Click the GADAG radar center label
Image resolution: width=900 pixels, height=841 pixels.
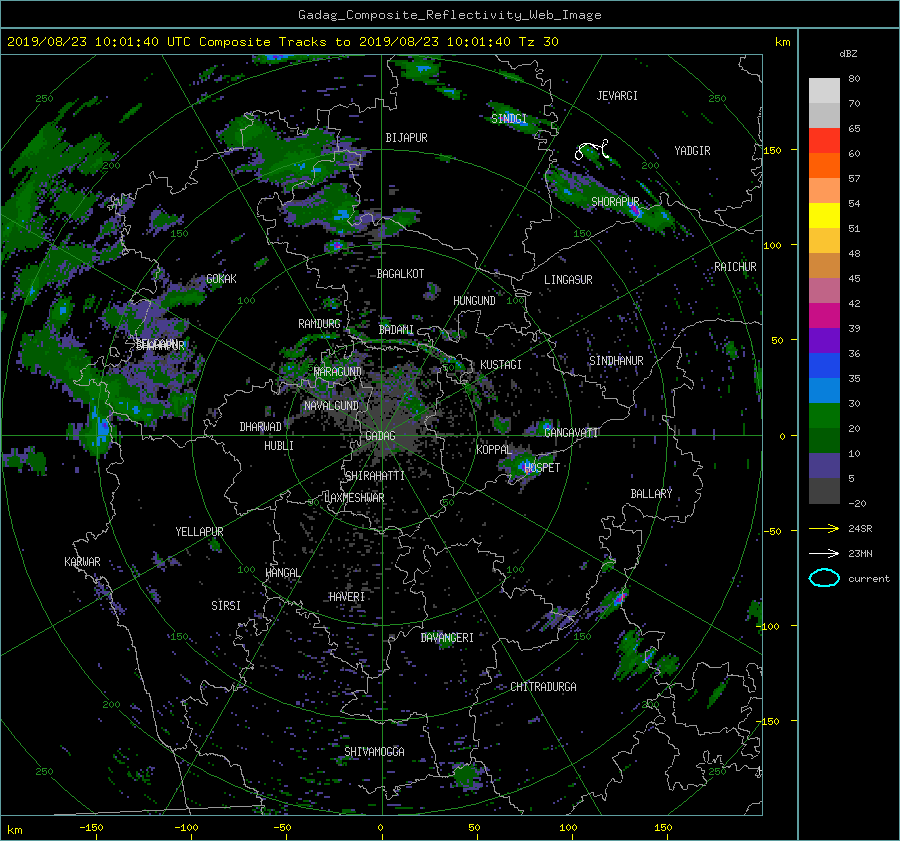[380, 436]
